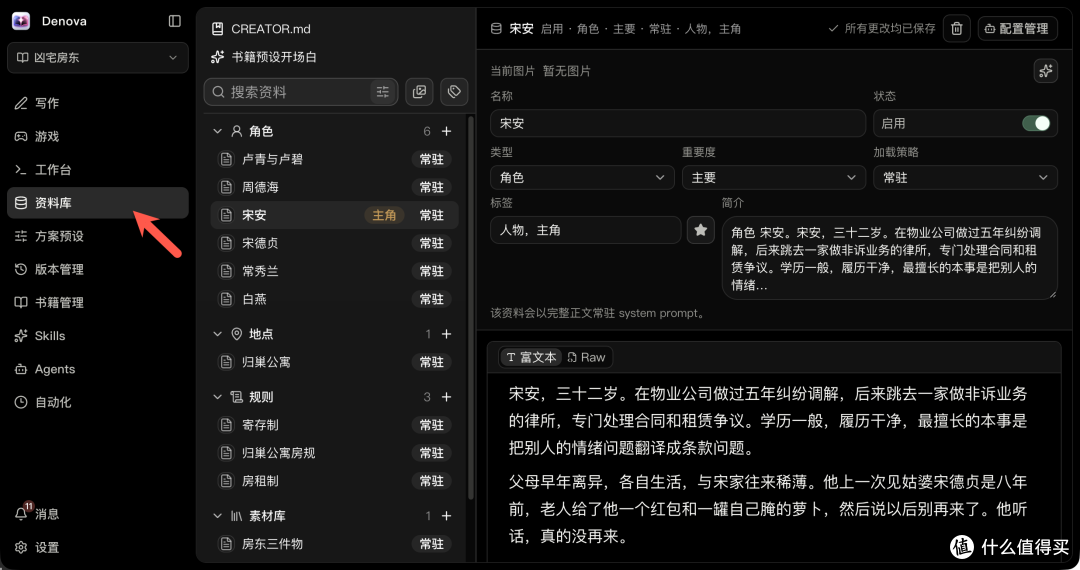Click the image gallery icon beside search
The width and height of the screenshot is (1080, 570).
pos(419,92)
